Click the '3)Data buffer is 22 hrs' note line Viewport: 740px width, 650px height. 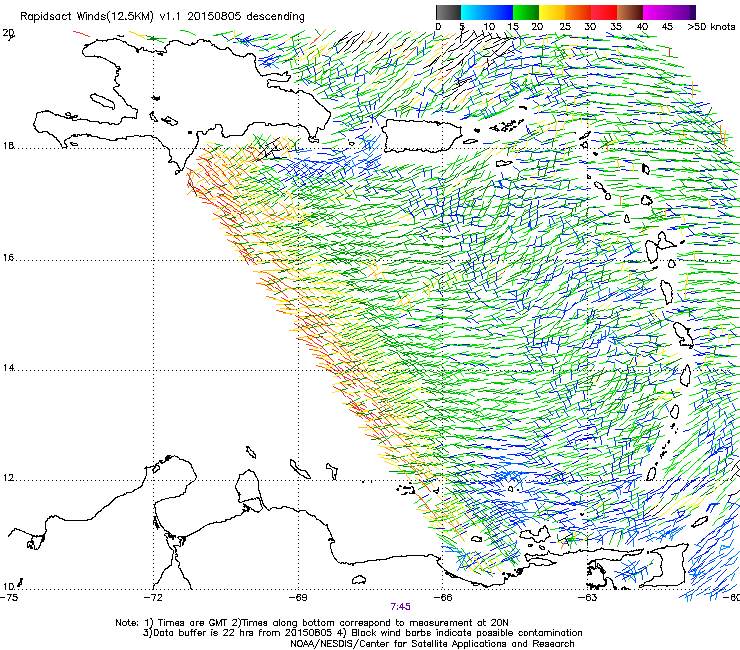tap(362, 633)
